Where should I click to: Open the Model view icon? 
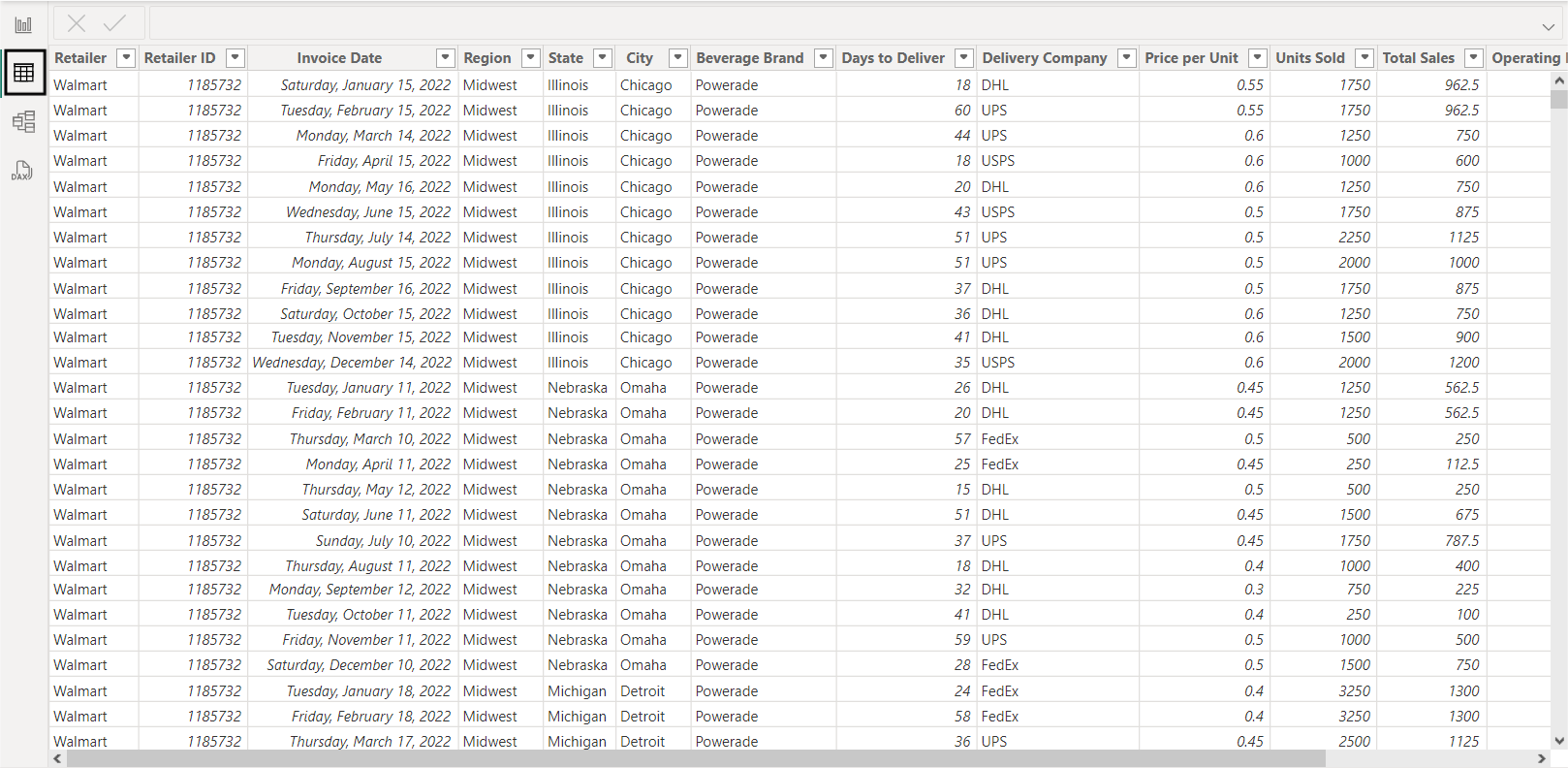(x=23, y=121)
